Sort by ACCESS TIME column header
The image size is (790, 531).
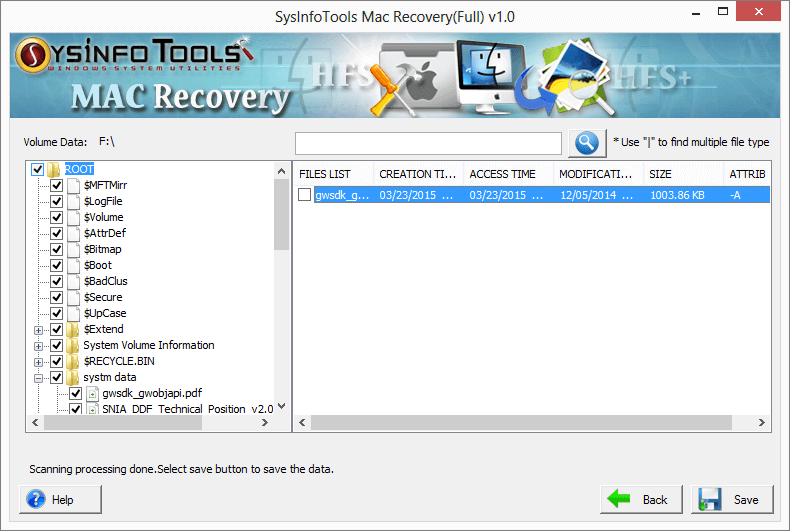tap(508, 174)
